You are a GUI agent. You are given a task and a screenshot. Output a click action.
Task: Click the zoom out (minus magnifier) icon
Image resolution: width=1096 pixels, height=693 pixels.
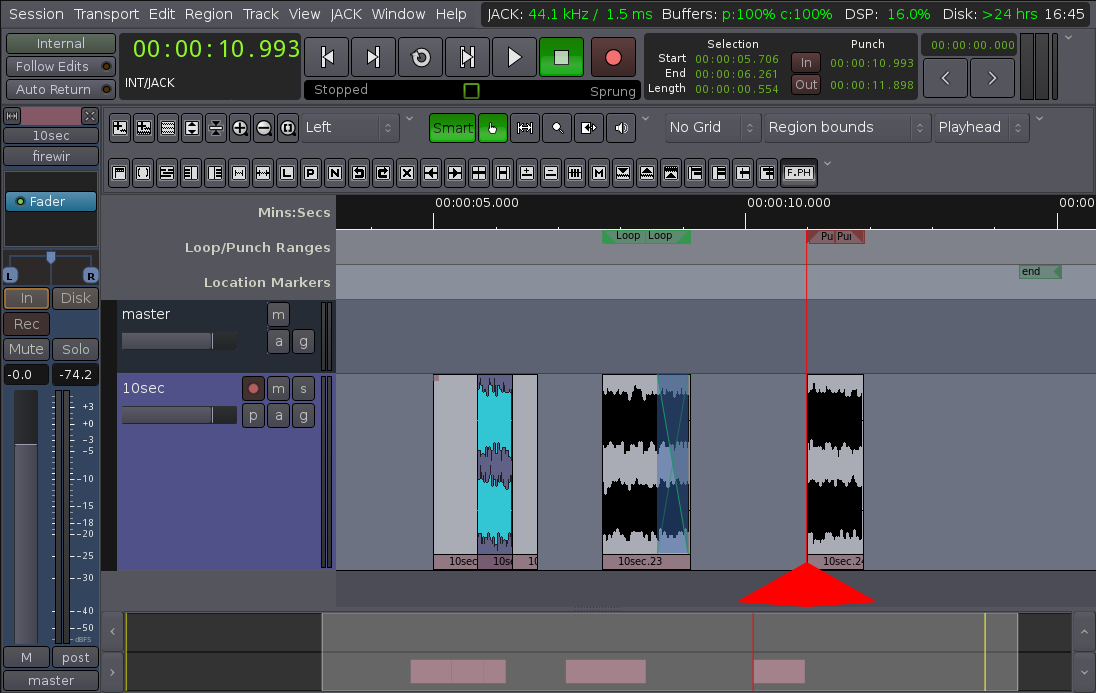[x=264, y=128]
